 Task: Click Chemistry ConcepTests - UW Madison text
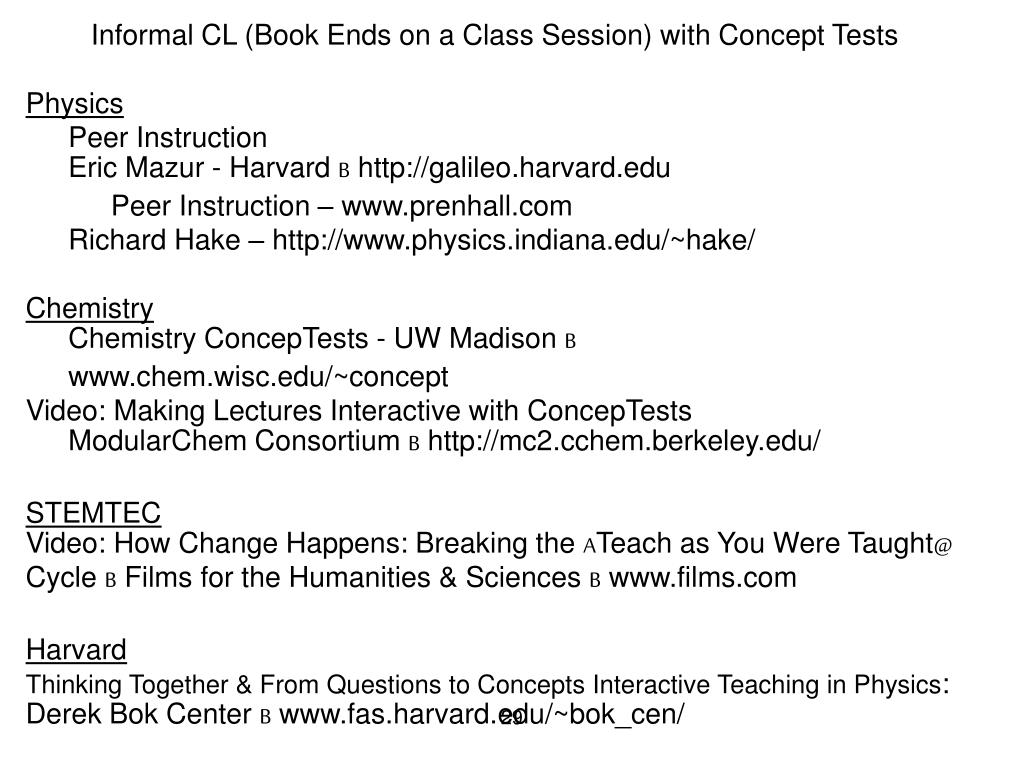click(x=312, y=339)
